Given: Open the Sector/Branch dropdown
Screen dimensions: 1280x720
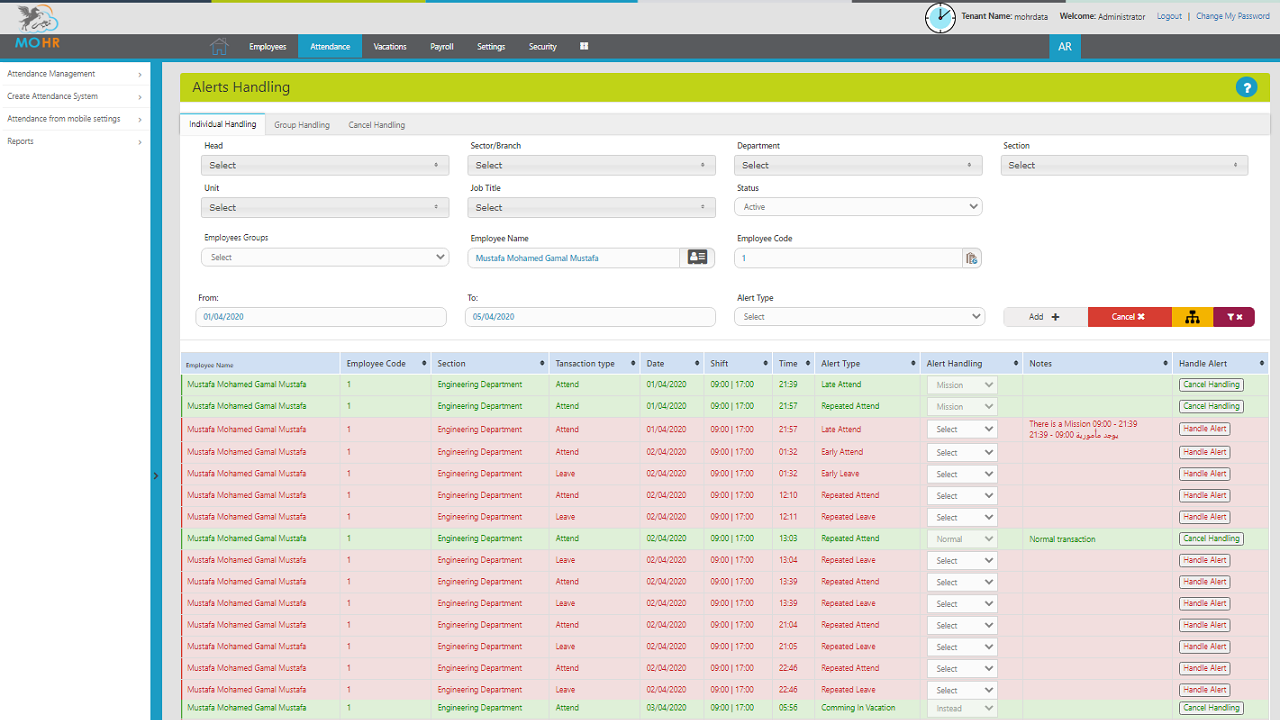Looking at the screenshot, I should (x=591, y=165).
